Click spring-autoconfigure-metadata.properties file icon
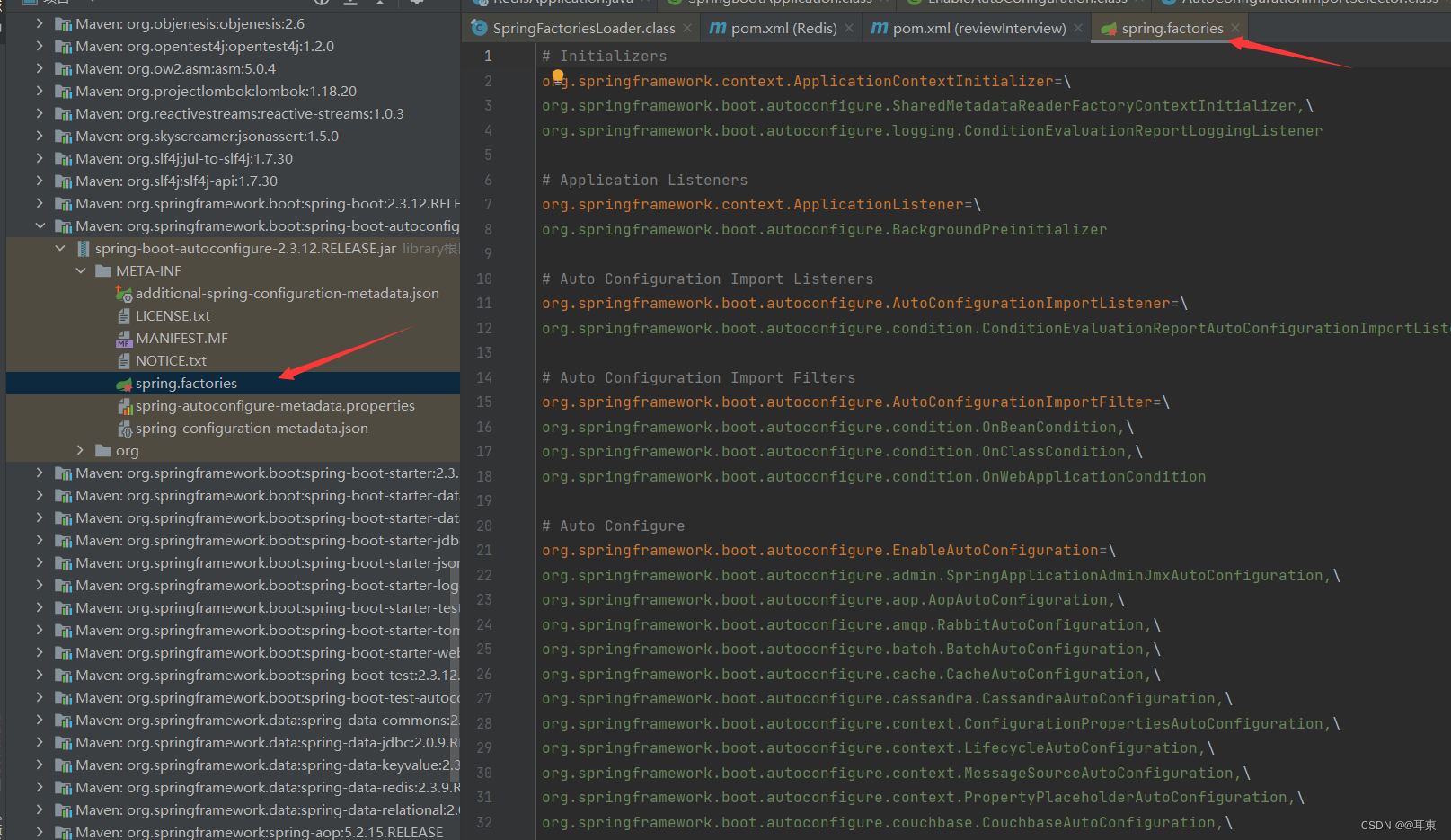 (124, 406)
